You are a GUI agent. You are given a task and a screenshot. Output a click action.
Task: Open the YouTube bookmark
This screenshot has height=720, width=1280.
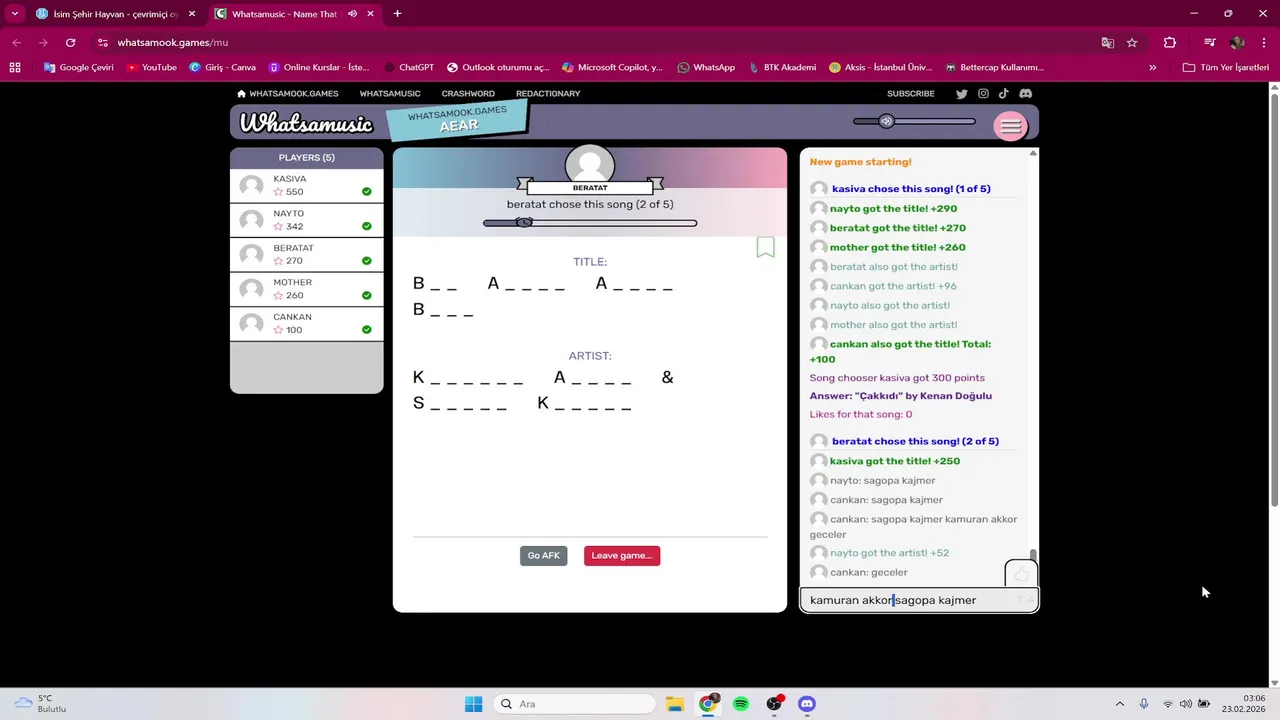tap(151, 68)
